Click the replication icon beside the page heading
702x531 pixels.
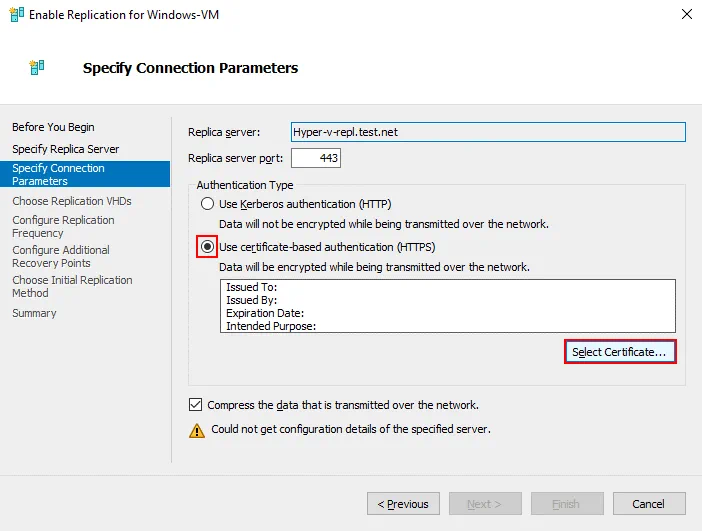[x=38, y=68]
